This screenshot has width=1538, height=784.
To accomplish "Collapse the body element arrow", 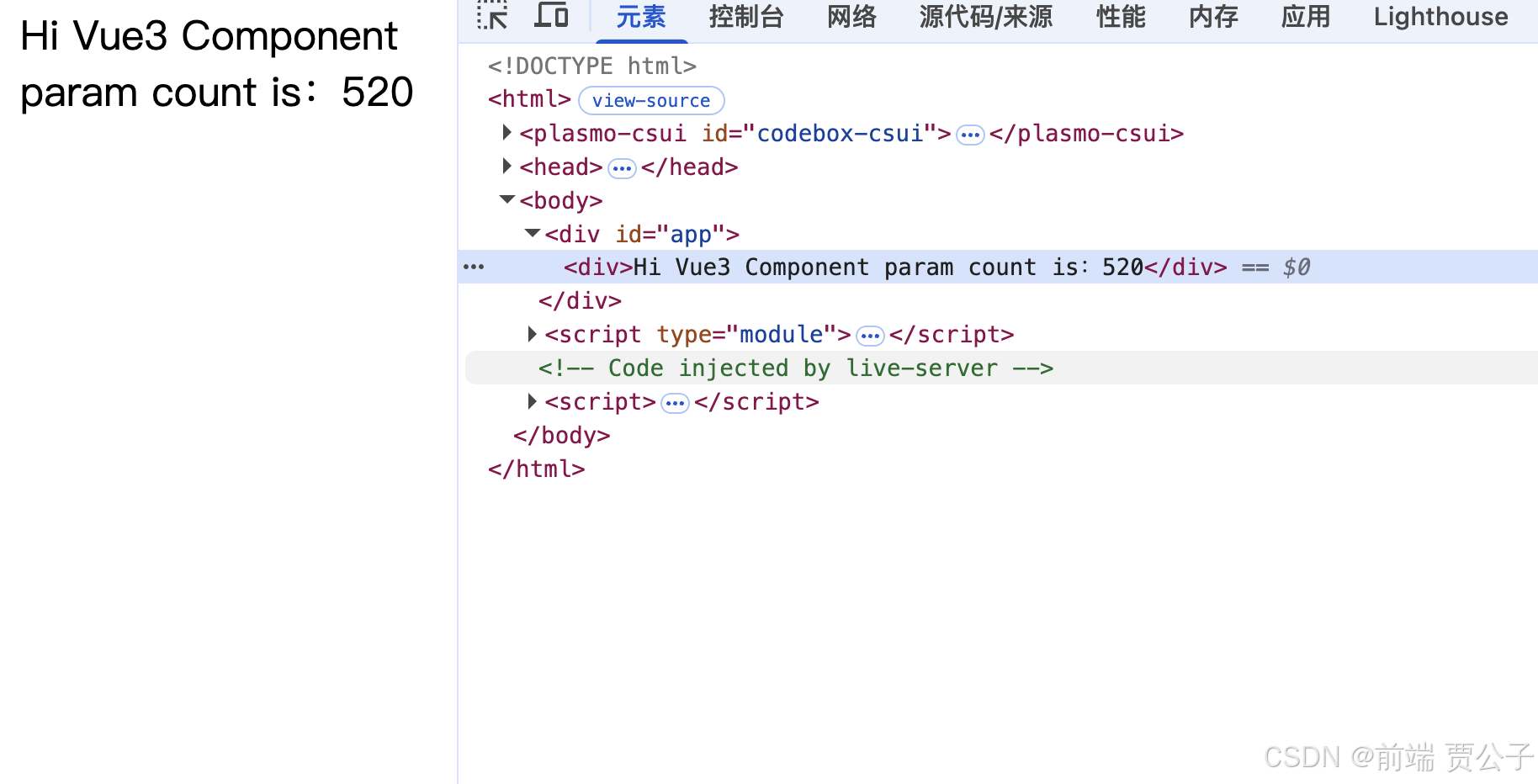I will pos(507,200).
